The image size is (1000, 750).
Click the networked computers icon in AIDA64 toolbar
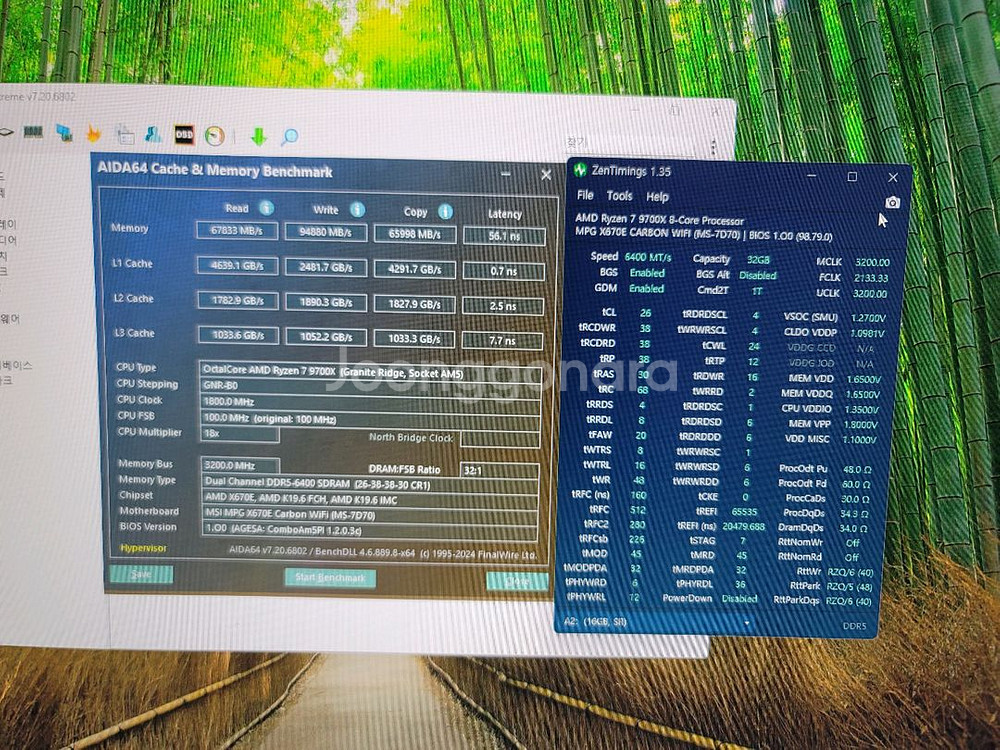click(x=64, y=133)
